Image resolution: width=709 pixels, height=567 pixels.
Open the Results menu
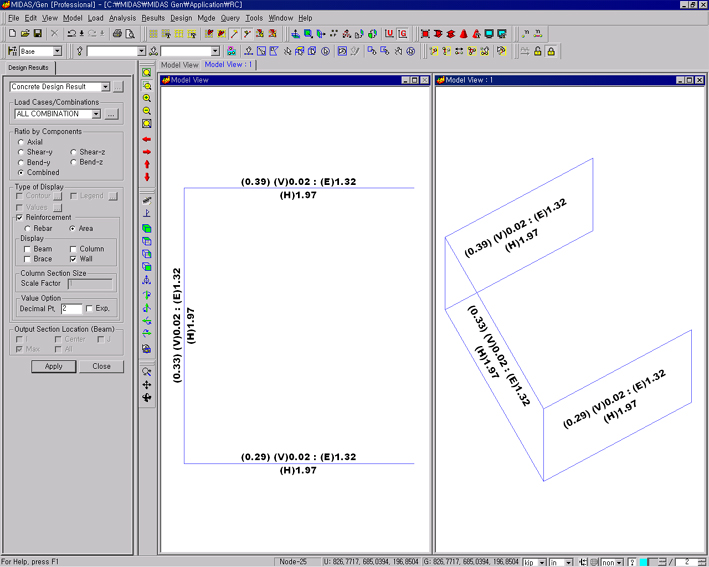[153, 18]
